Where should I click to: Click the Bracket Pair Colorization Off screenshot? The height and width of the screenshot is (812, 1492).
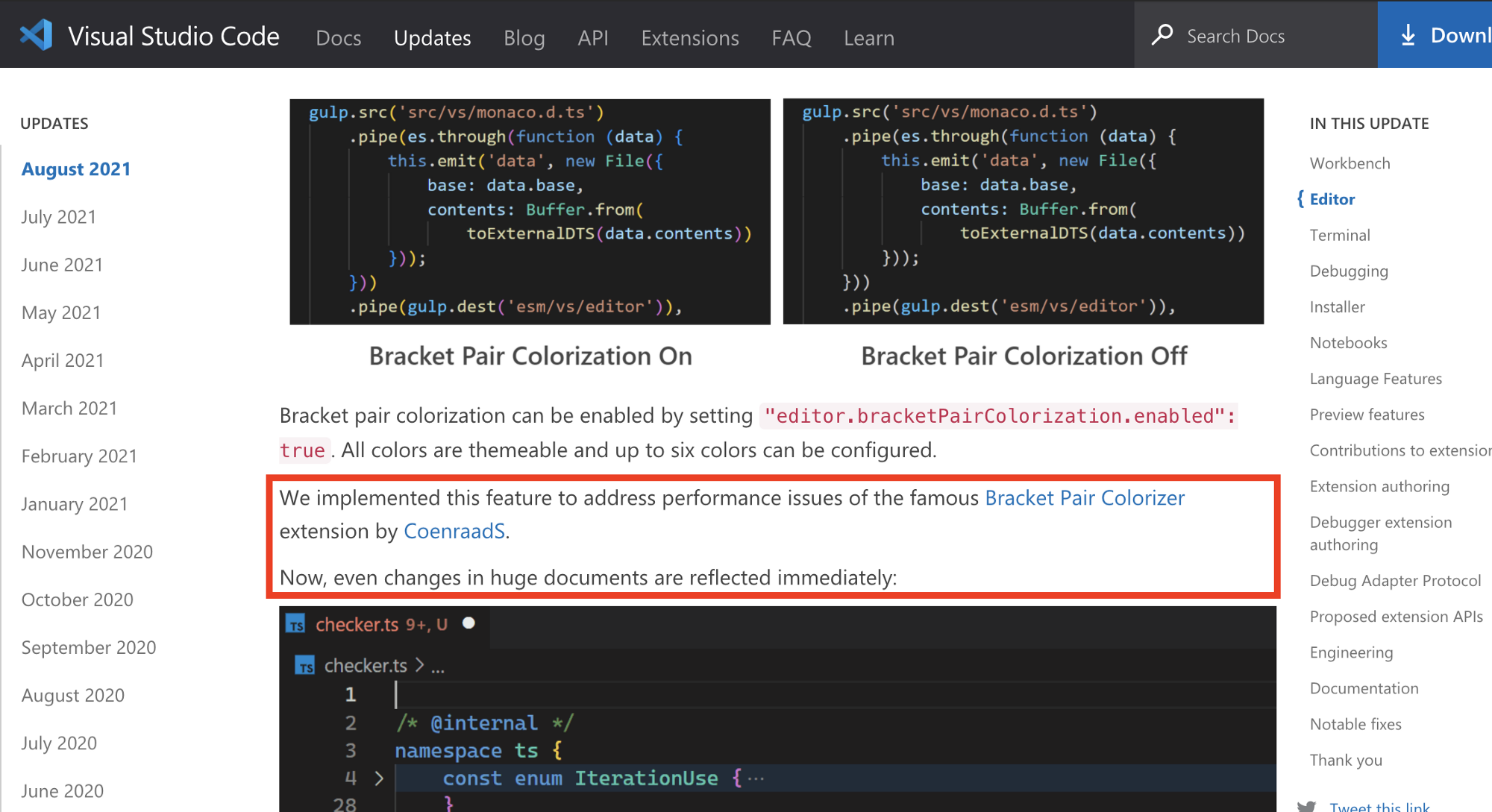click(1023, 211)
